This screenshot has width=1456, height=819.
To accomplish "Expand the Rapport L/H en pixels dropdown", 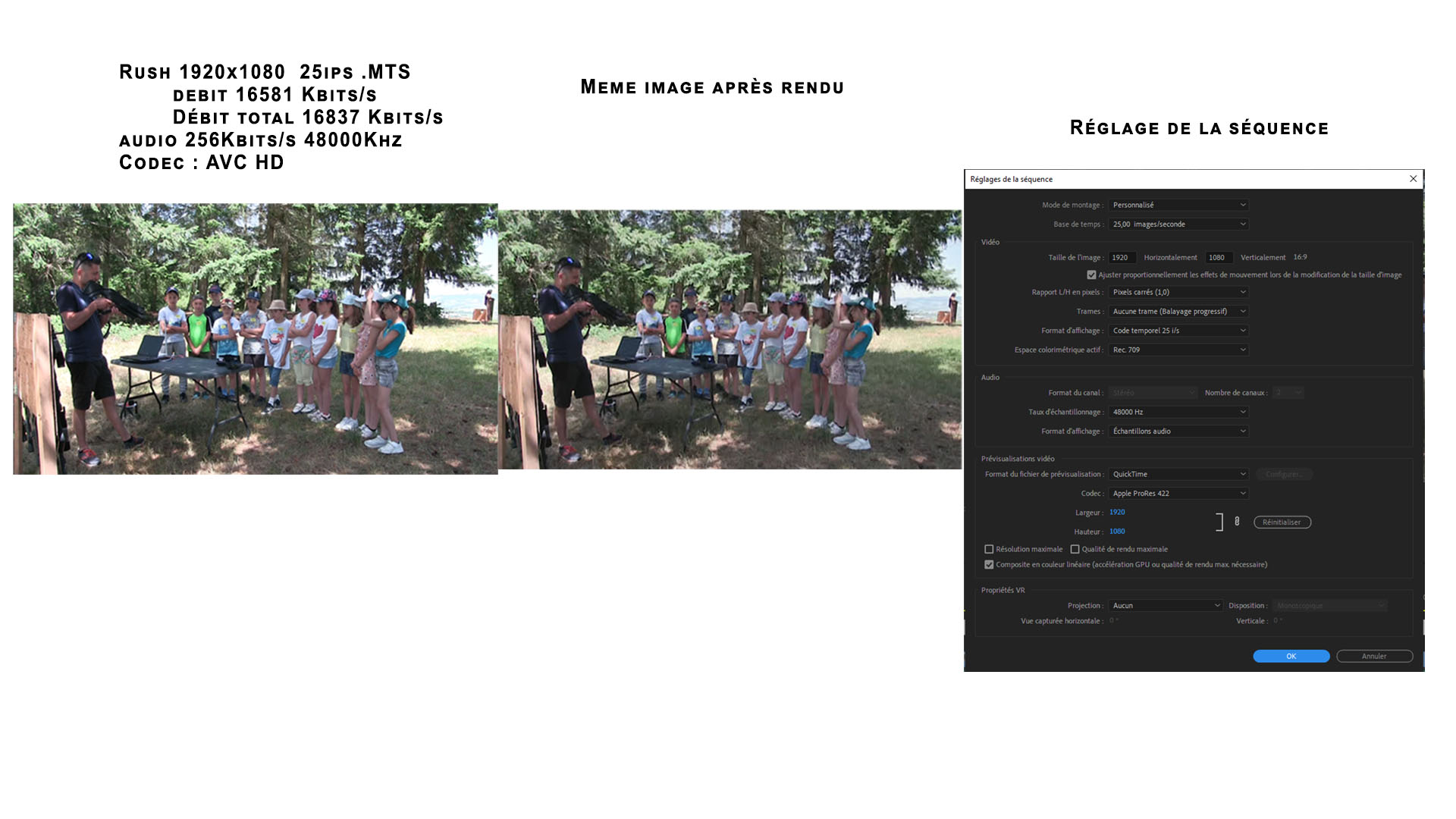I will pyautogui.click(x=1178, y=292).
